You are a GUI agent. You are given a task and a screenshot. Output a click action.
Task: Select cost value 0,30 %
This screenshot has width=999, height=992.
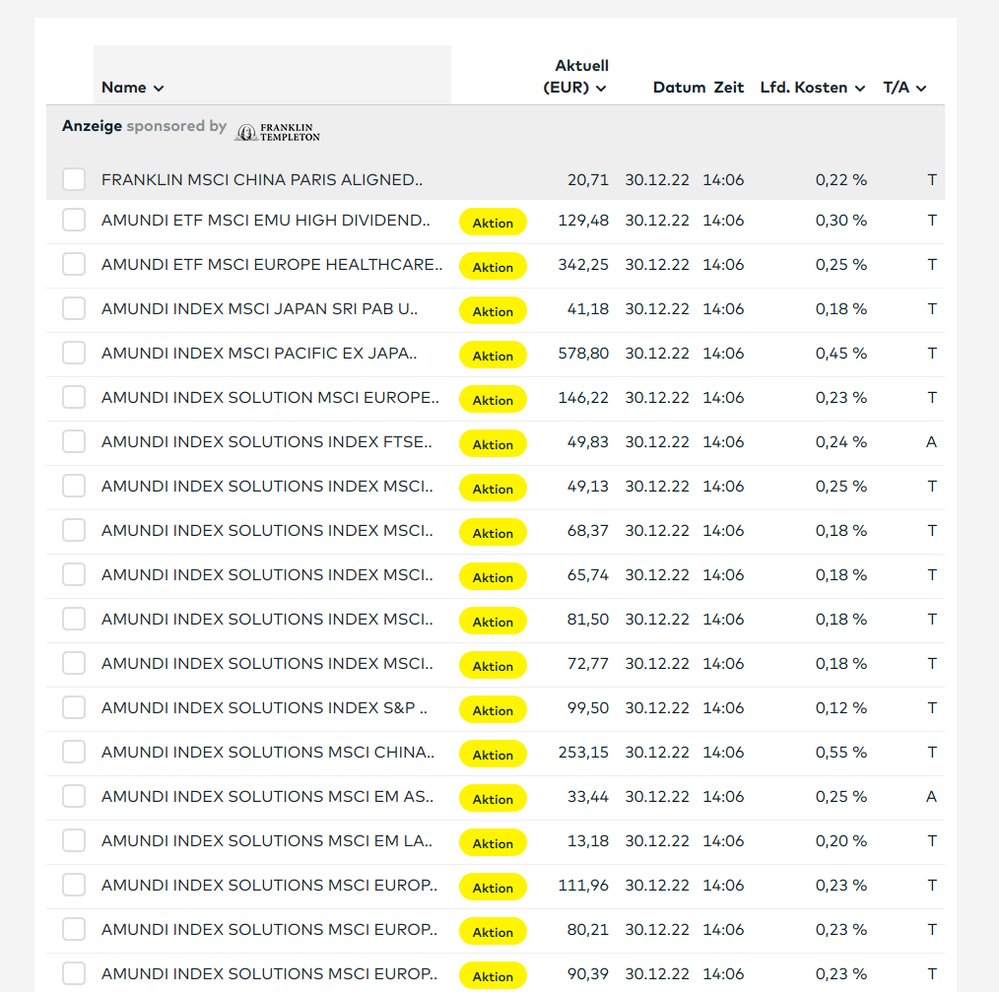coord(841,220)
